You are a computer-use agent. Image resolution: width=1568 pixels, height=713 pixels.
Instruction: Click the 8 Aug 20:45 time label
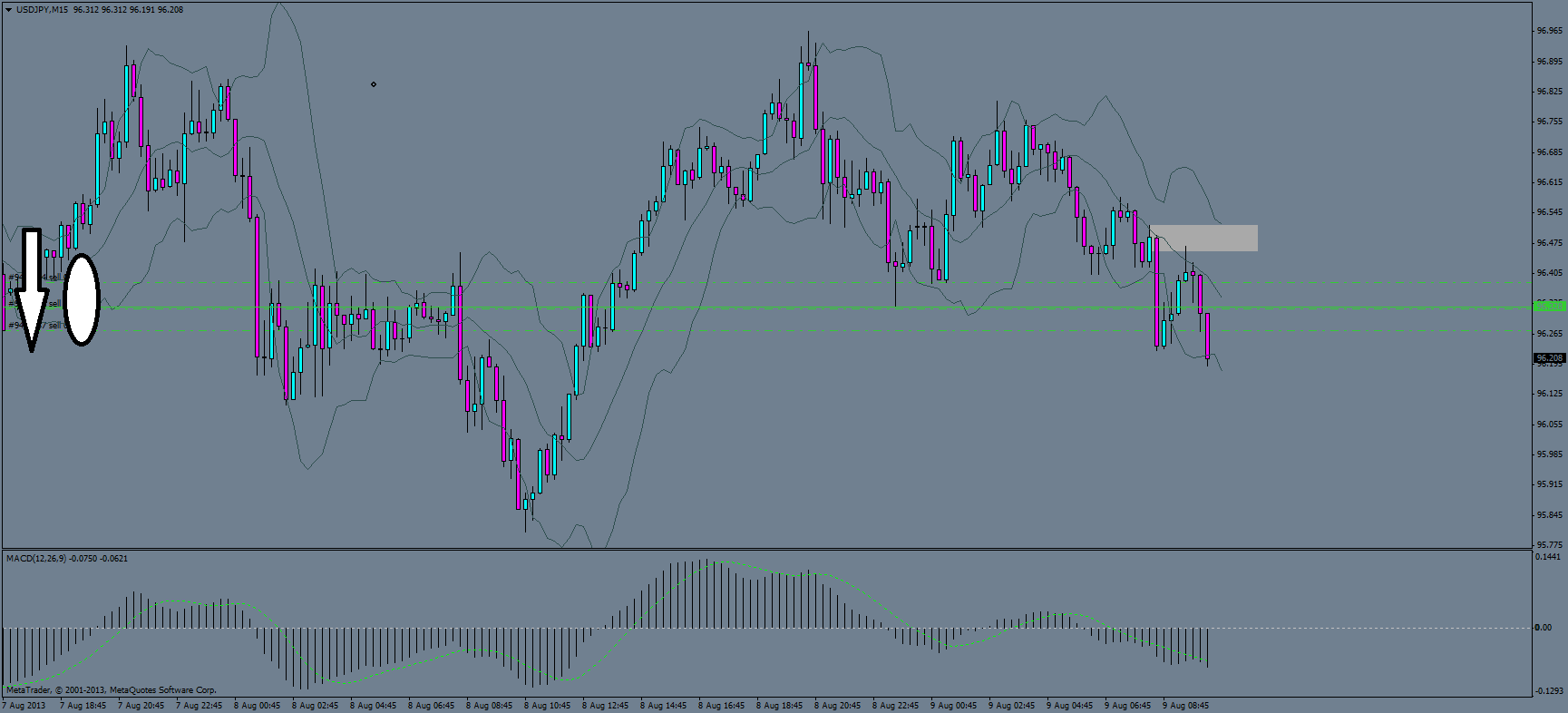(x=837, y=705)
